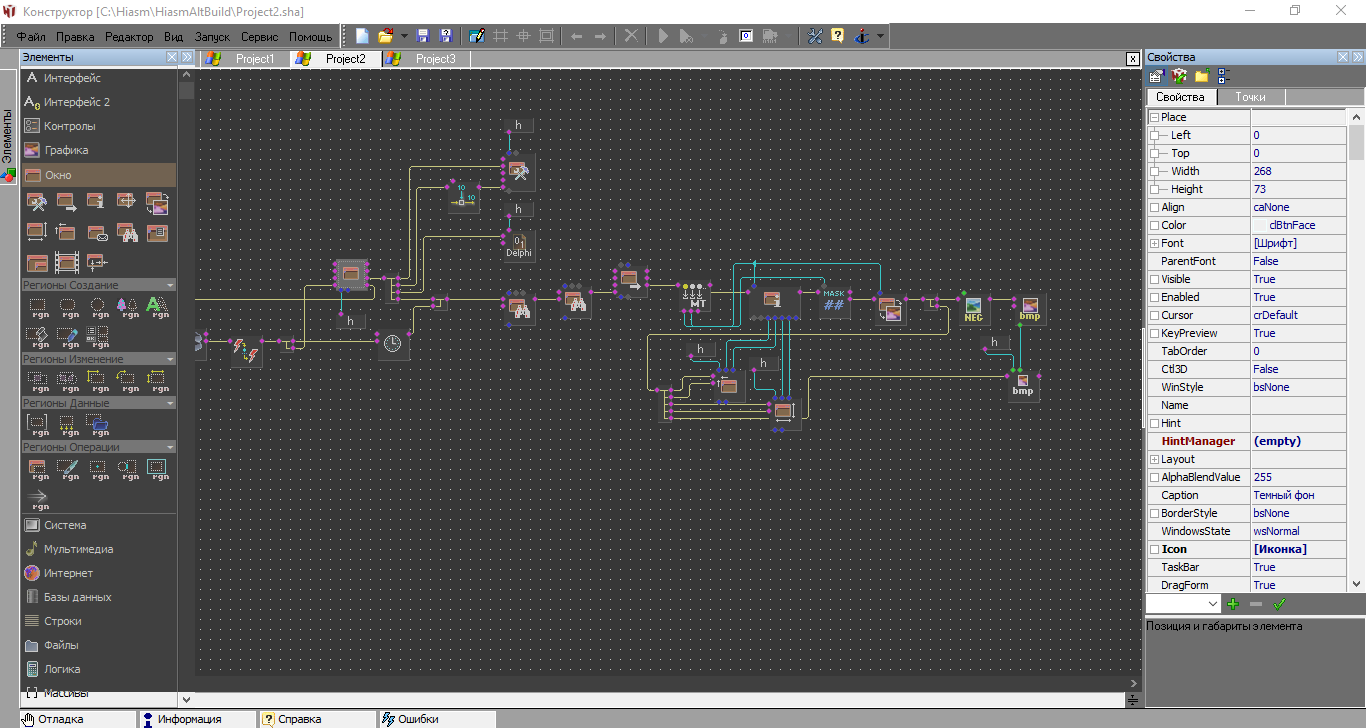Screen dimensions: 1366x728
Task: Toggle the Cursor property checkbox
Action: 1154,315
